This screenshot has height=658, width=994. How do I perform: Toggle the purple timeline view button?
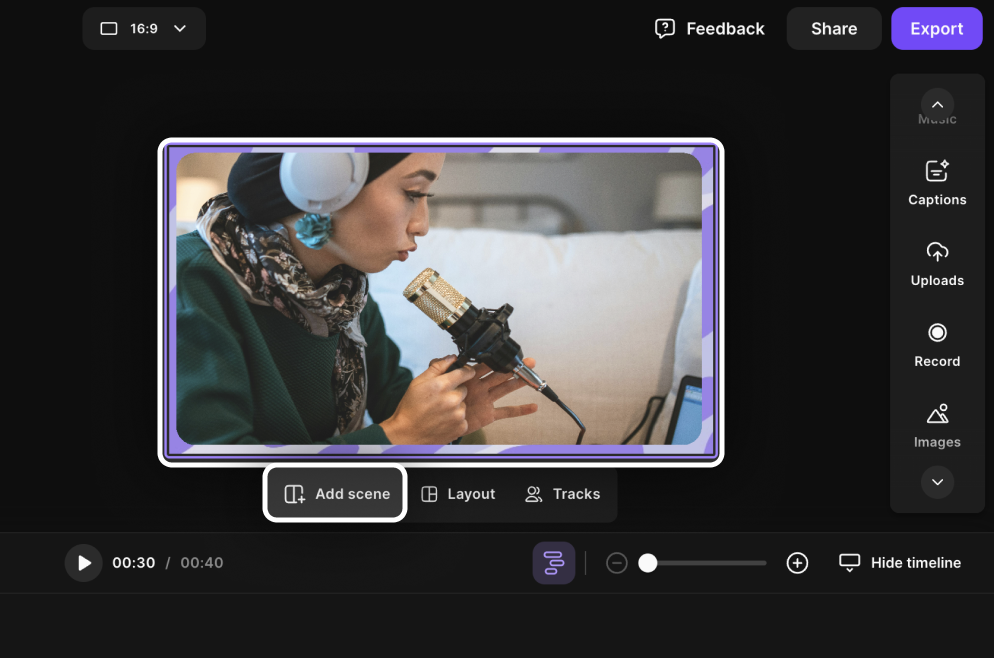point(553,563)
